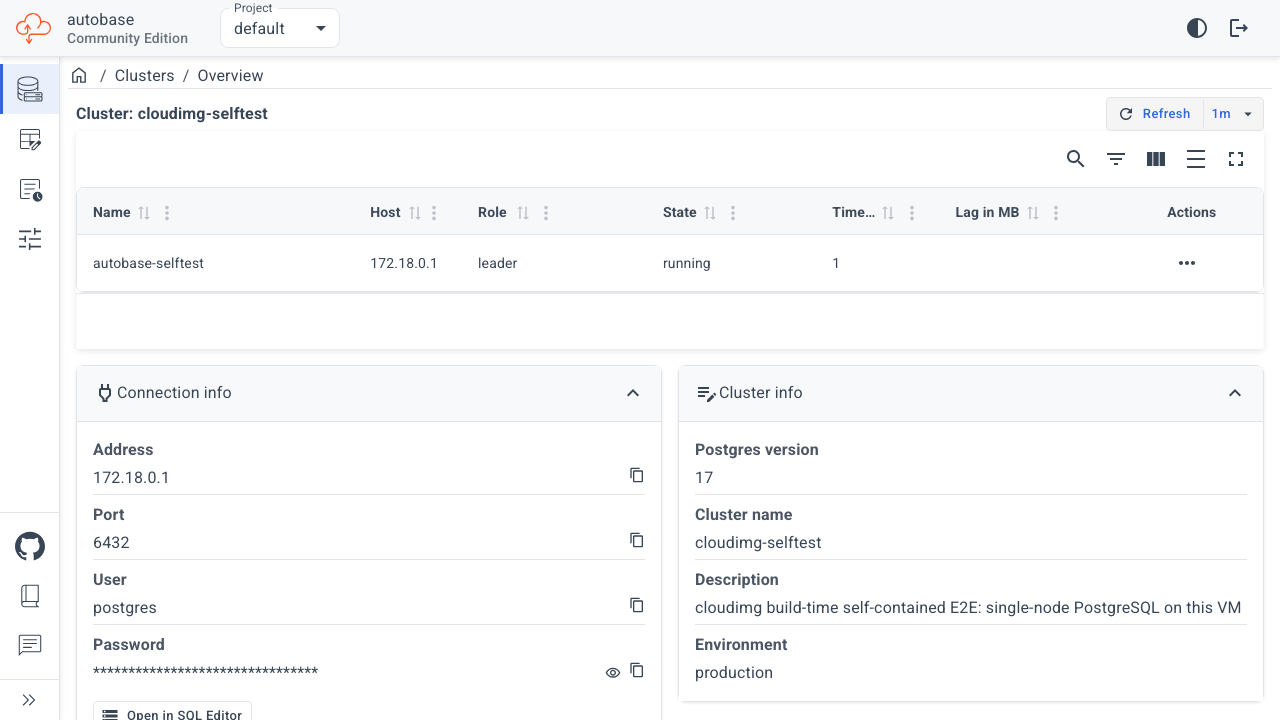Viewport: 1280px width, 720px height.
Task: Collapse the Cluster info panel
Action: 1235,393
